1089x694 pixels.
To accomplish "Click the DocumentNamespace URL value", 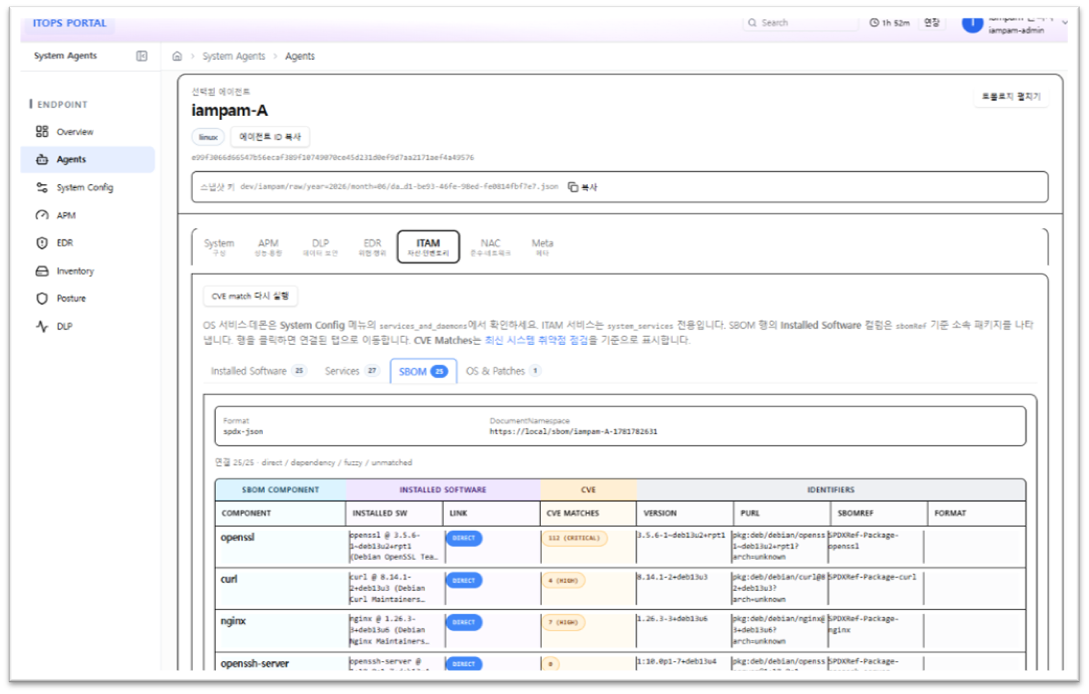I will coord(573,431).
